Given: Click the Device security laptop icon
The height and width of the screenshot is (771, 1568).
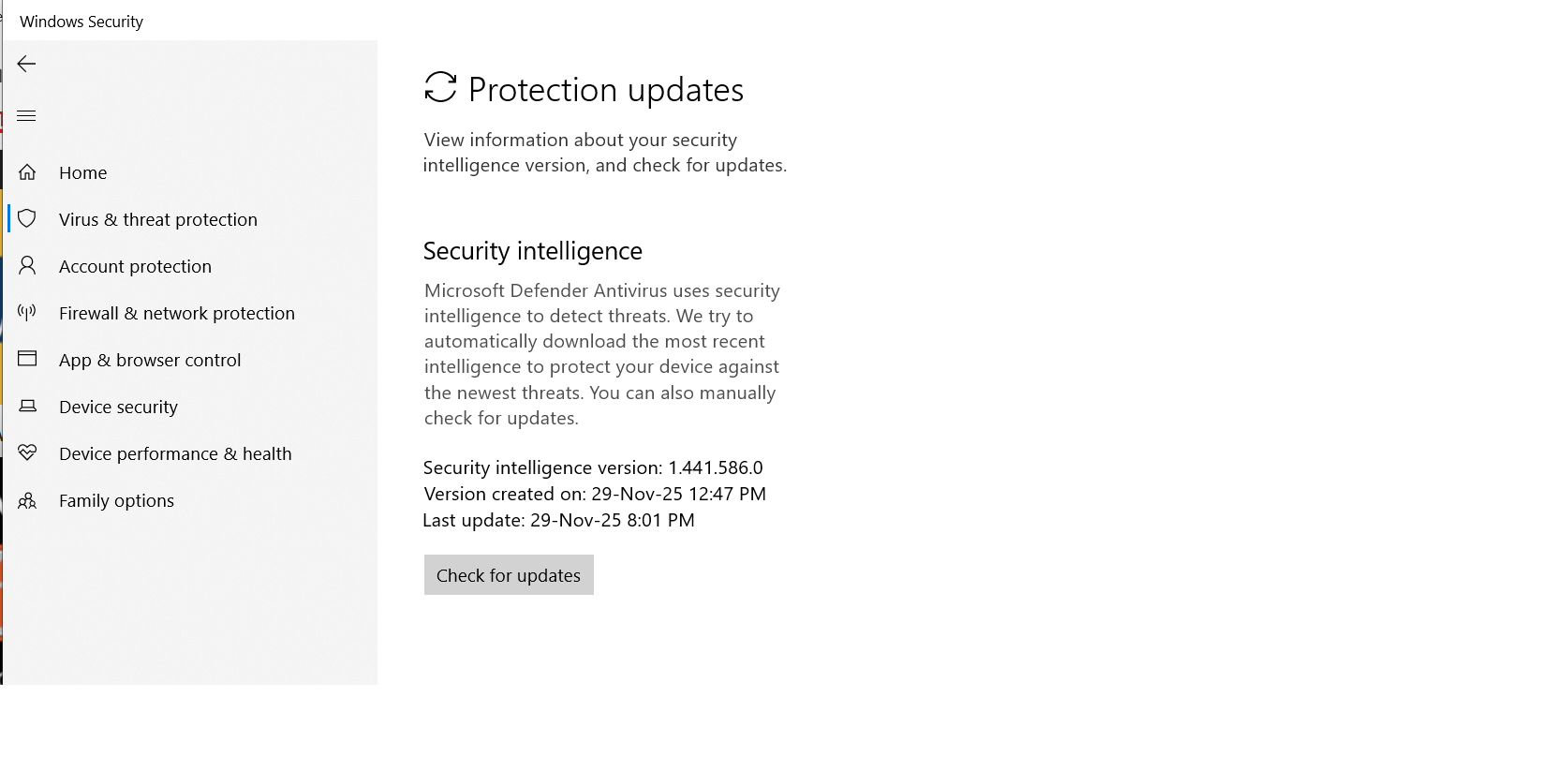Looking at the screenshot, I should (x=27, y=407).
